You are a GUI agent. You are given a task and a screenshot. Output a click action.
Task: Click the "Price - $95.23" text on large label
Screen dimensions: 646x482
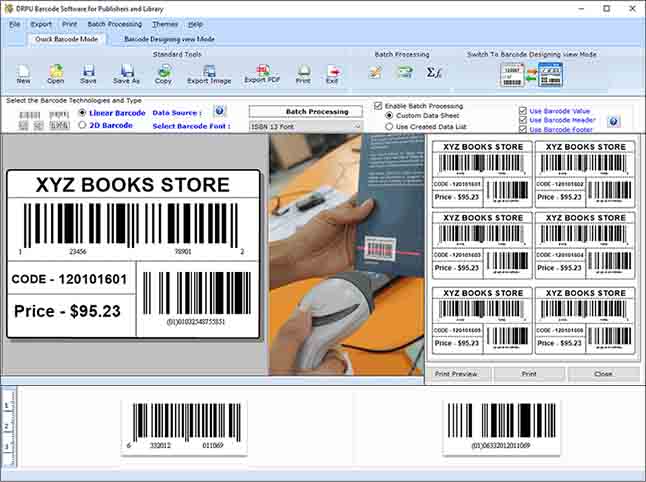click(67, 311)
